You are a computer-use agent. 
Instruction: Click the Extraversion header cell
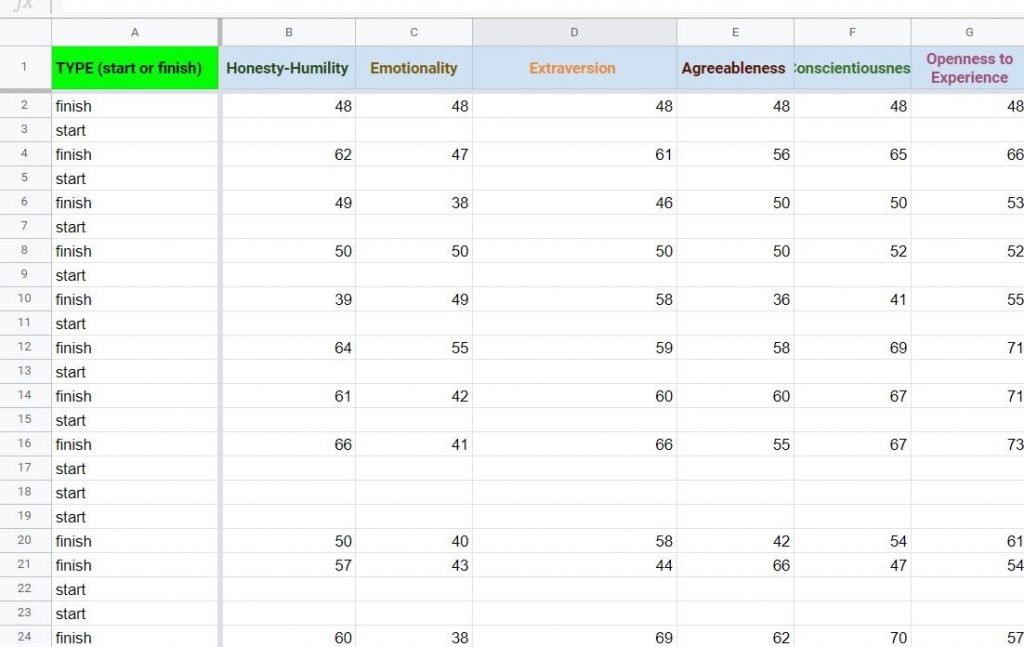[574, 68]
